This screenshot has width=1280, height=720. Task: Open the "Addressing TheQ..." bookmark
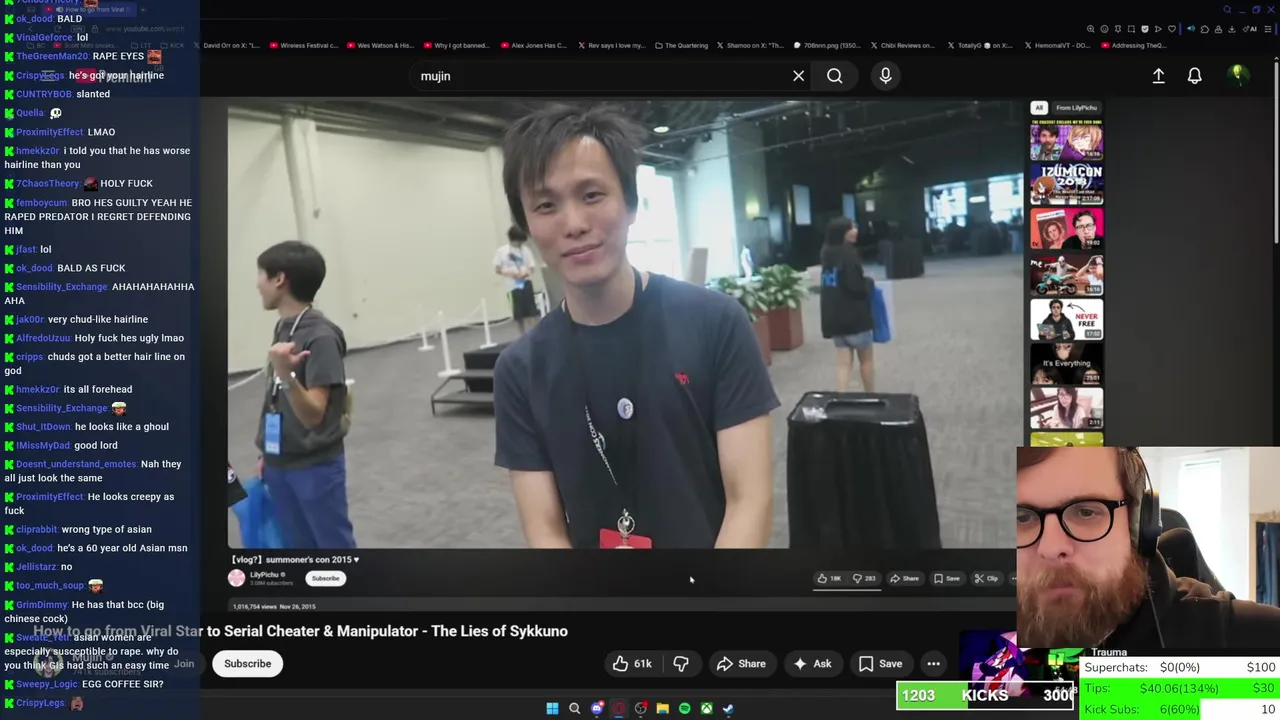click(x=1133, y=45)
